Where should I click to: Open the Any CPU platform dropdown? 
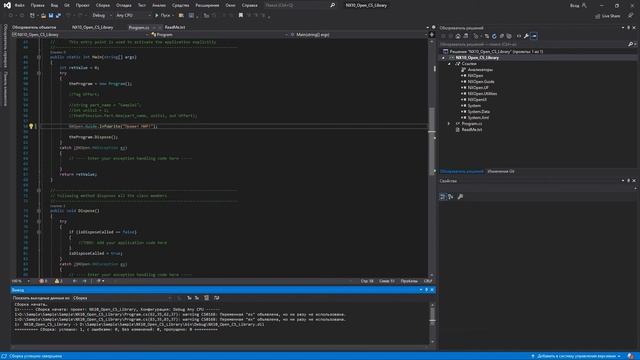[x=133, y=16]
